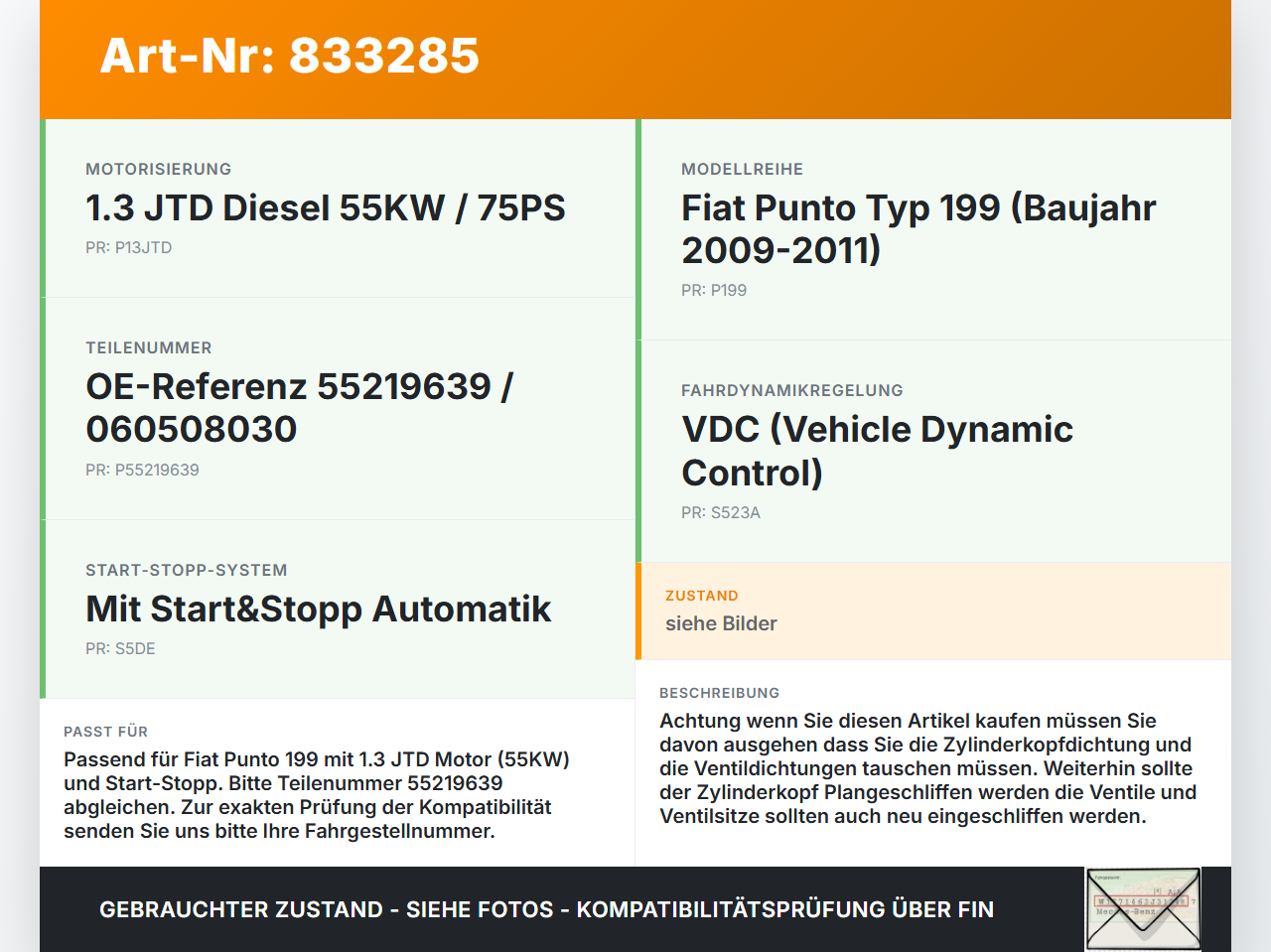Click the Passend für Fiat Punto 199 paragraph
Viewport: 1271px width, 952px height.
tap(317, 795)
